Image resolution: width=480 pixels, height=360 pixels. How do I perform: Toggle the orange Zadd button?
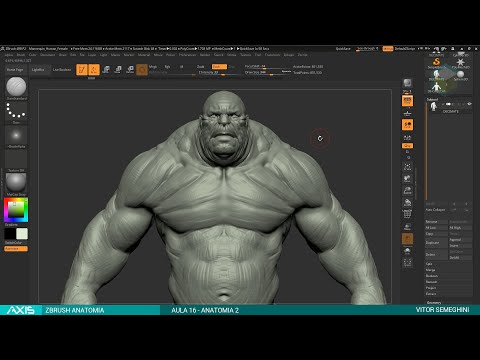(x=219, y=67)
